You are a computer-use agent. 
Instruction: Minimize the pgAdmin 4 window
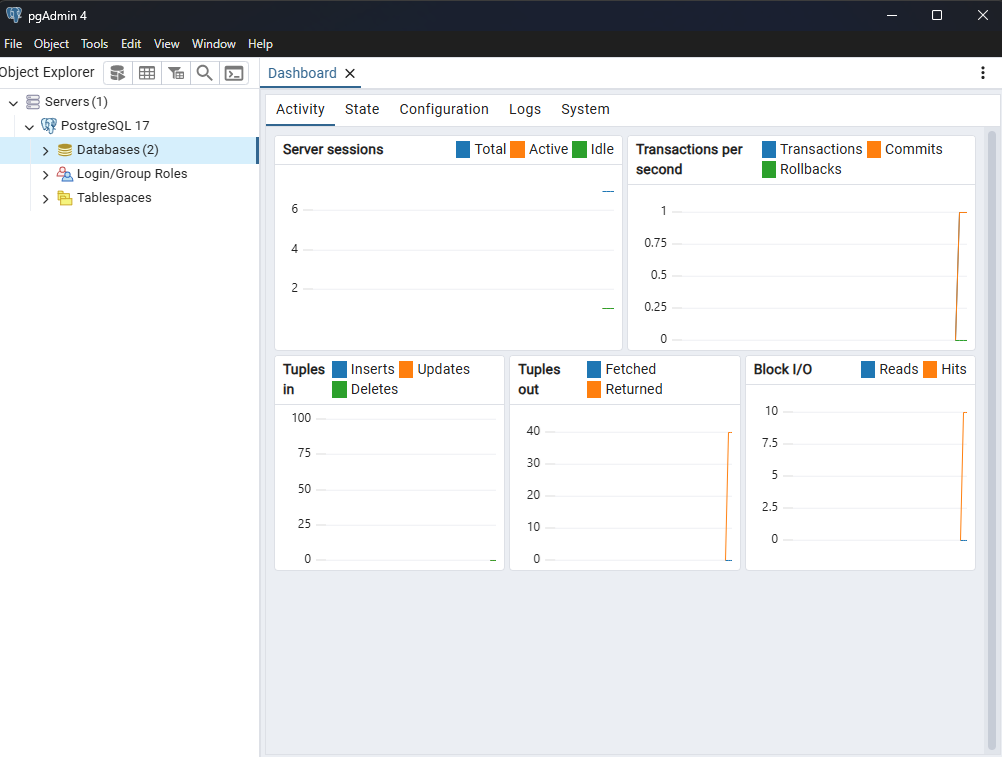click(x=892, y=15)
